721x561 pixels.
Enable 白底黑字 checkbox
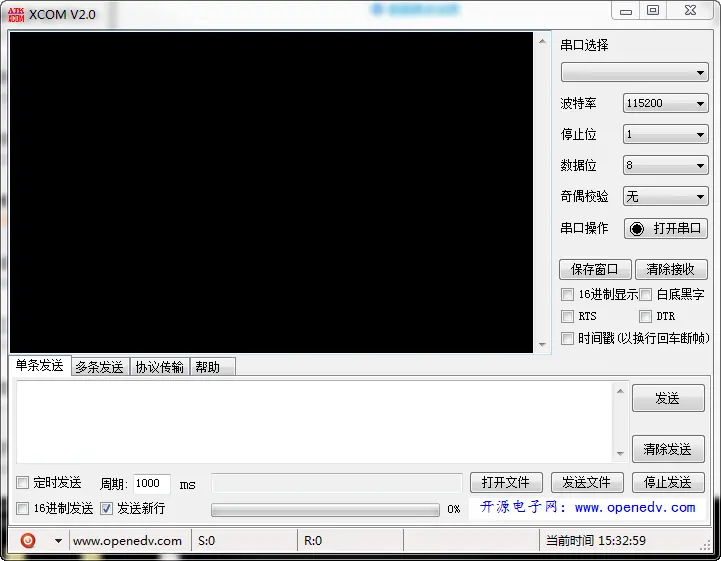[x=646, y=294]
